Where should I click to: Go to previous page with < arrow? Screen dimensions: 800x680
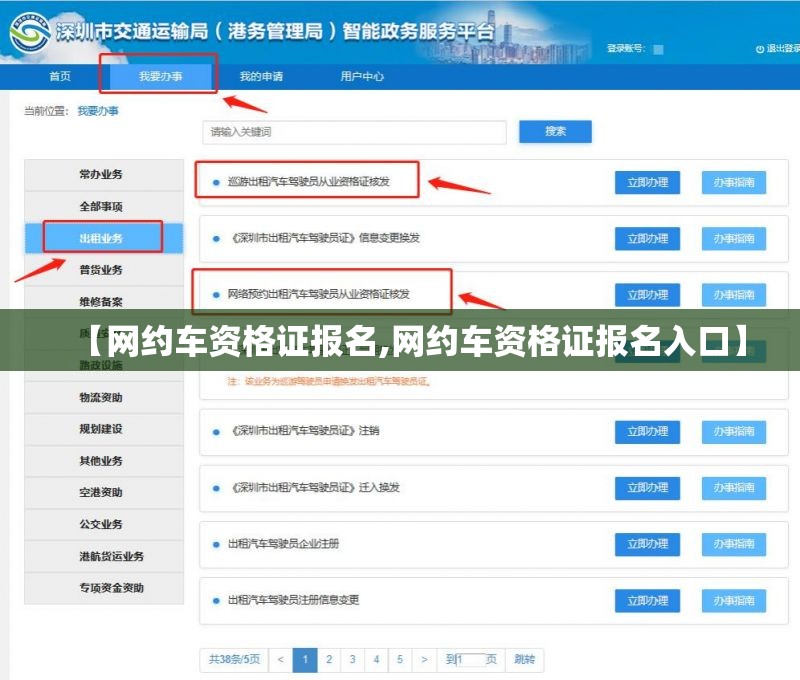click(x=281, y=660)
